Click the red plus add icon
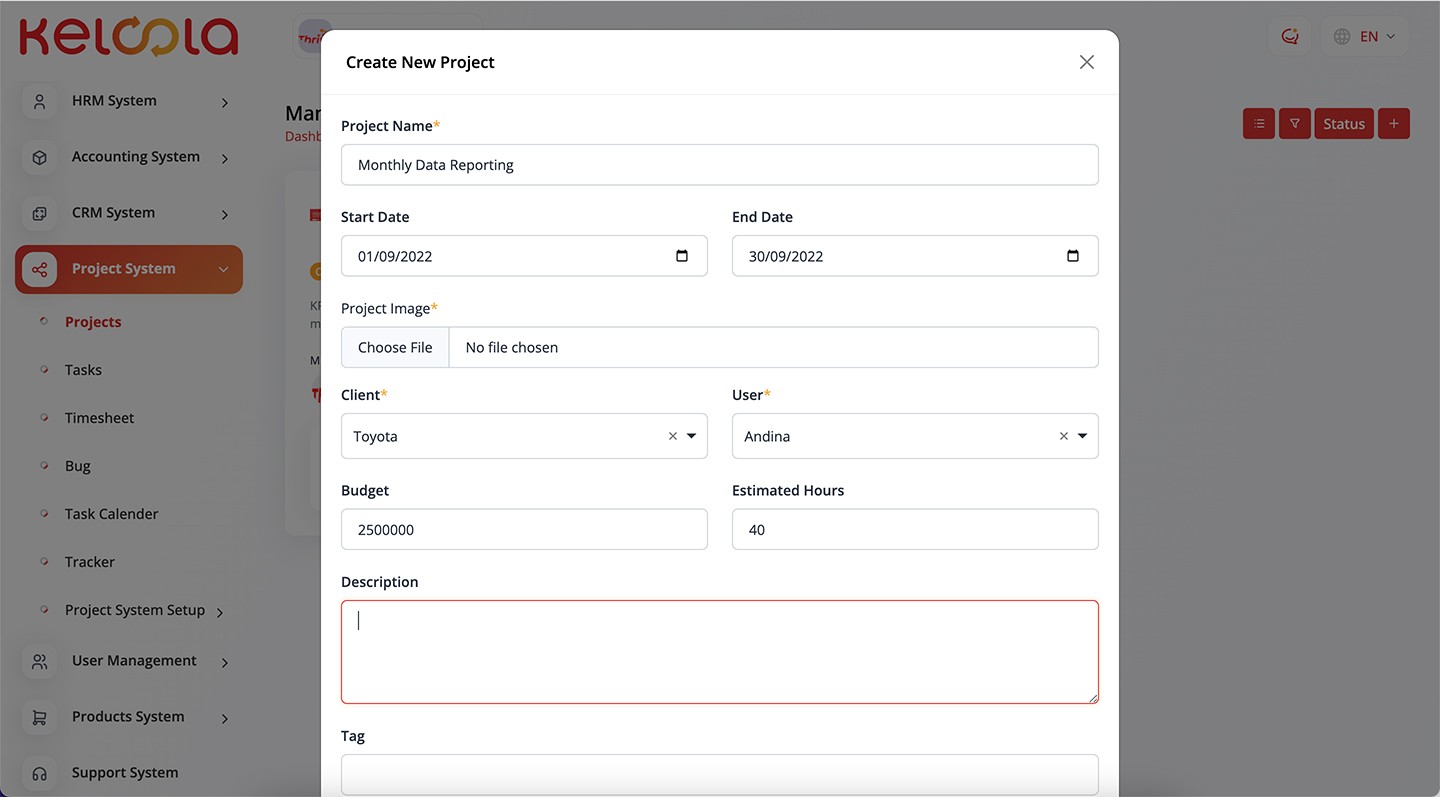The height and width of the screenshot is (797, 1440). [x=1394, y=124]
